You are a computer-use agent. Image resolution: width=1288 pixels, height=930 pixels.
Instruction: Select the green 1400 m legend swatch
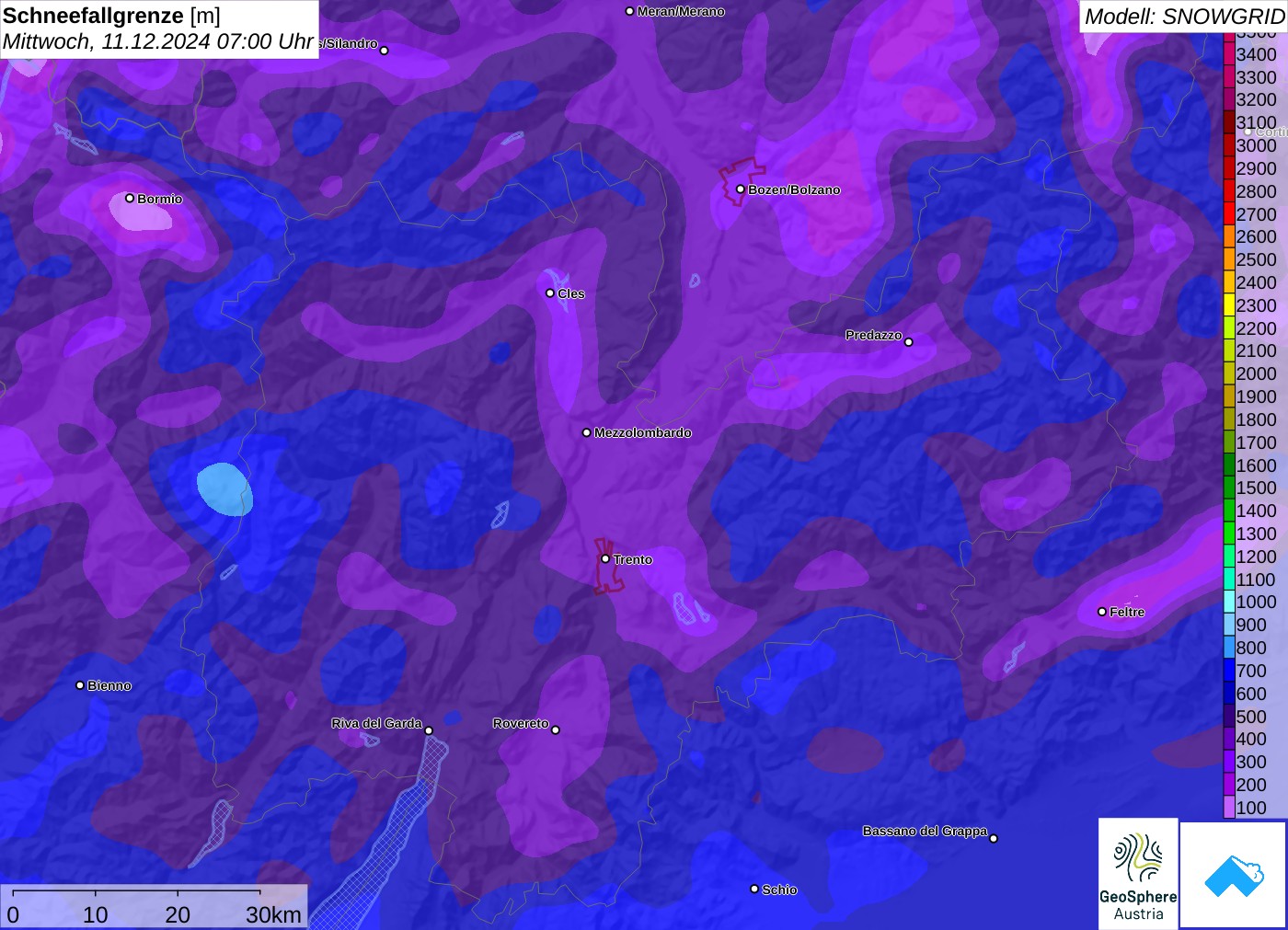tap(1229, 511)
